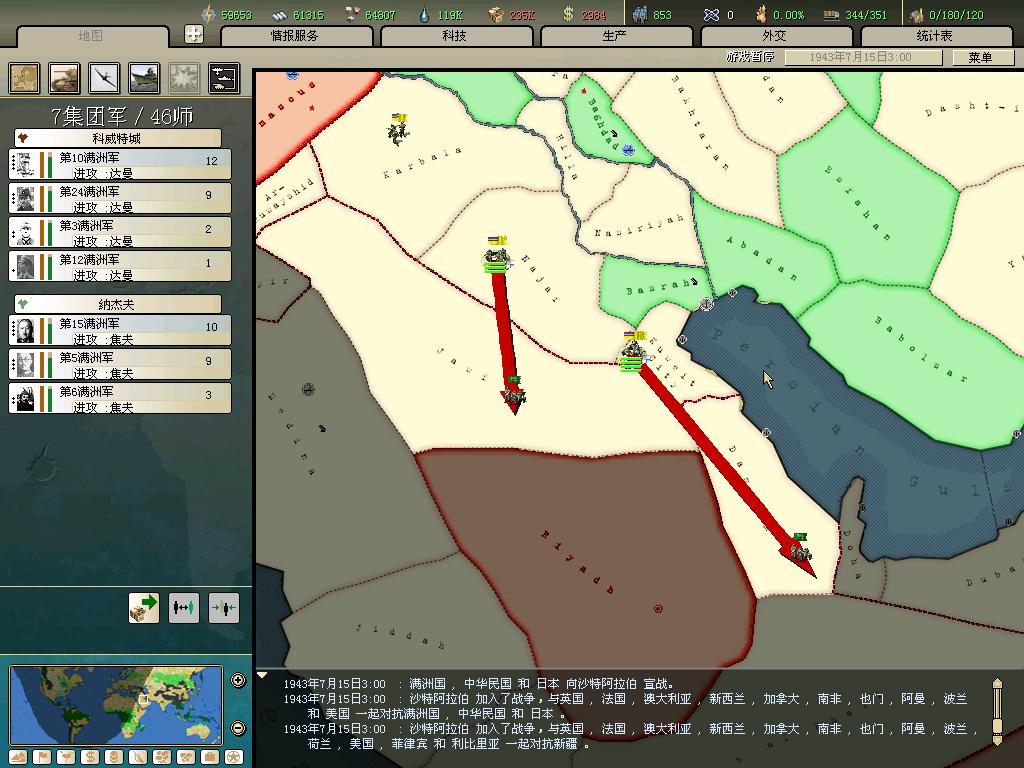Switch to terrain map mode icon
The width and height of the screenshot is (1024, 768).
pos(19,757)
